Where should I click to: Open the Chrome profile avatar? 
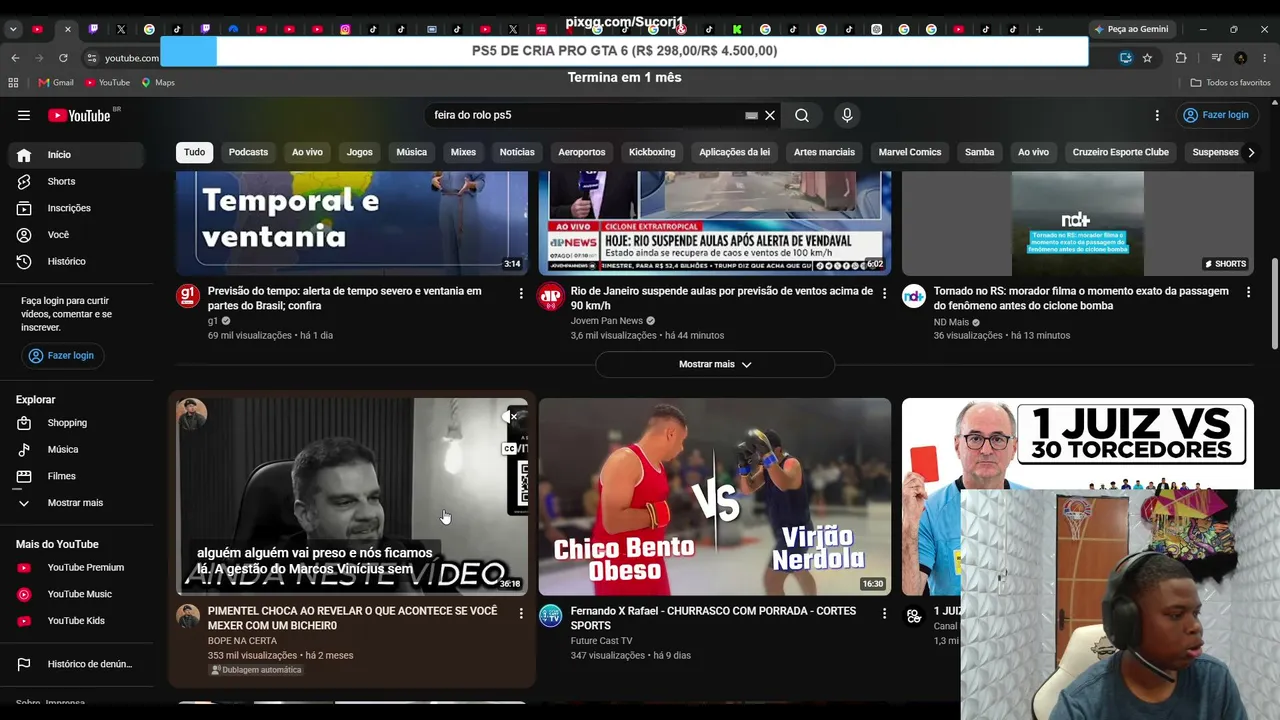1241,58
